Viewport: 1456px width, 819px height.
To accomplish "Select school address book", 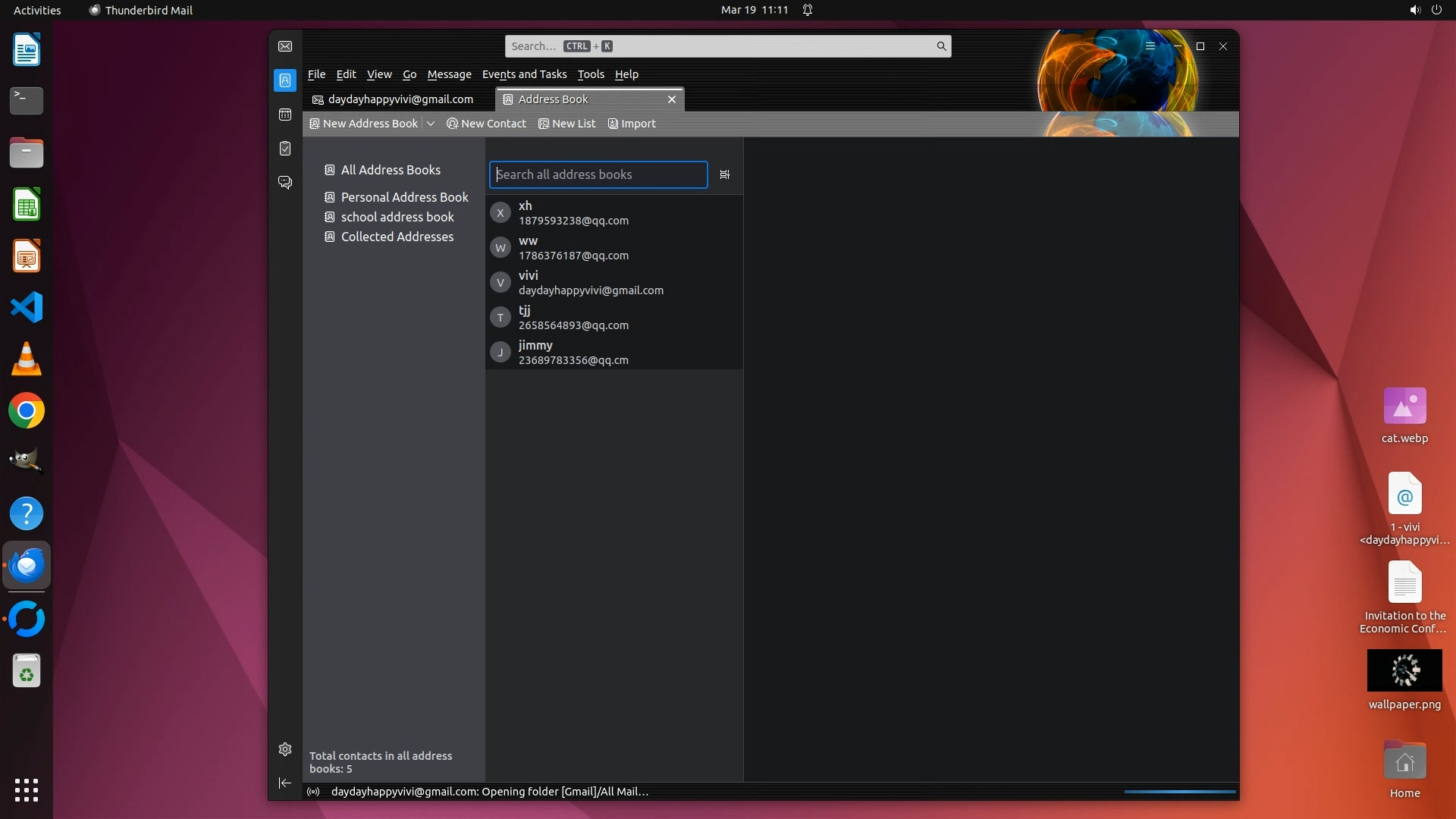I will [397, 217].
